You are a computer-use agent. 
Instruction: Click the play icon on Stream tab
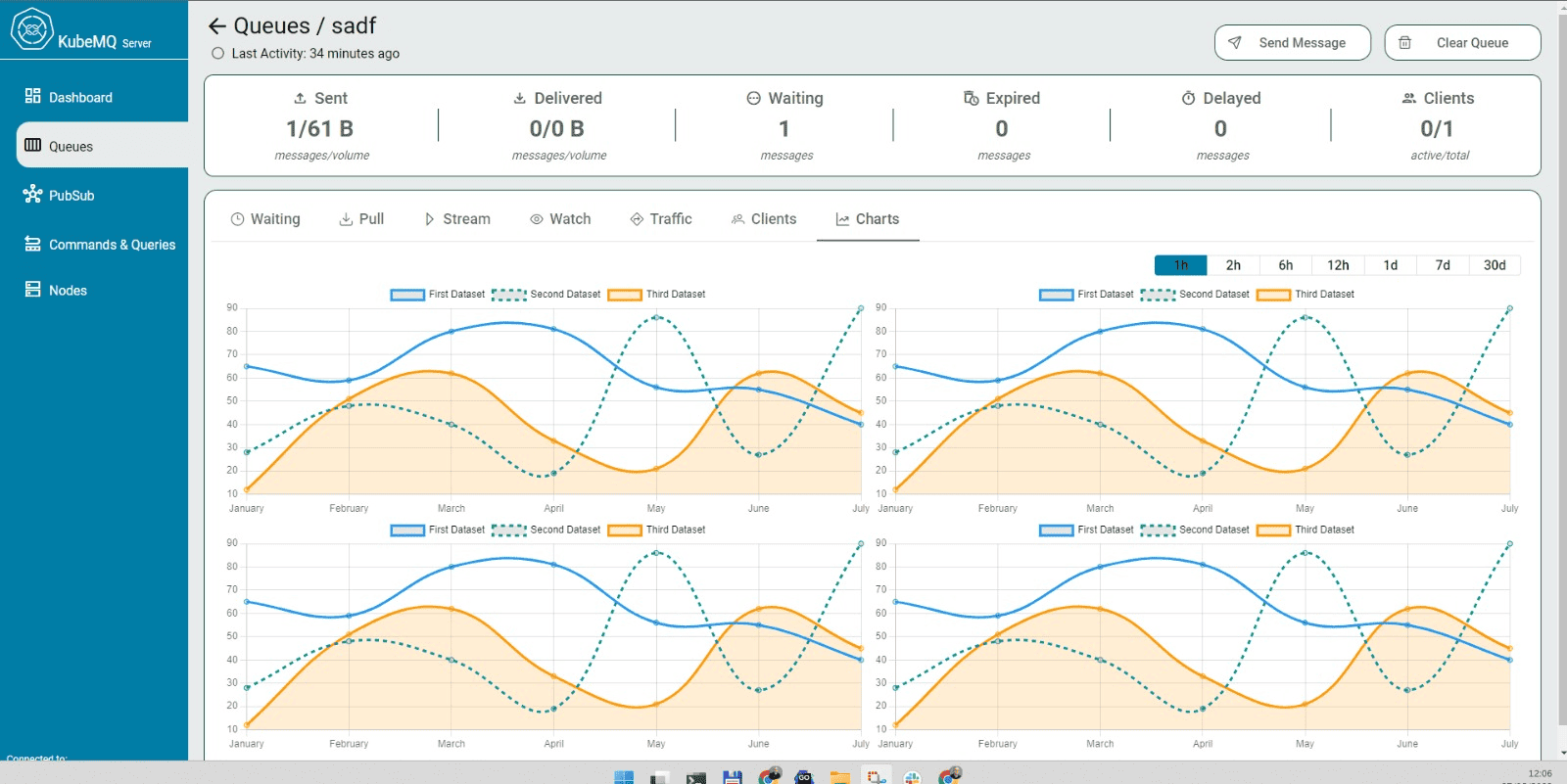point(429,219)
